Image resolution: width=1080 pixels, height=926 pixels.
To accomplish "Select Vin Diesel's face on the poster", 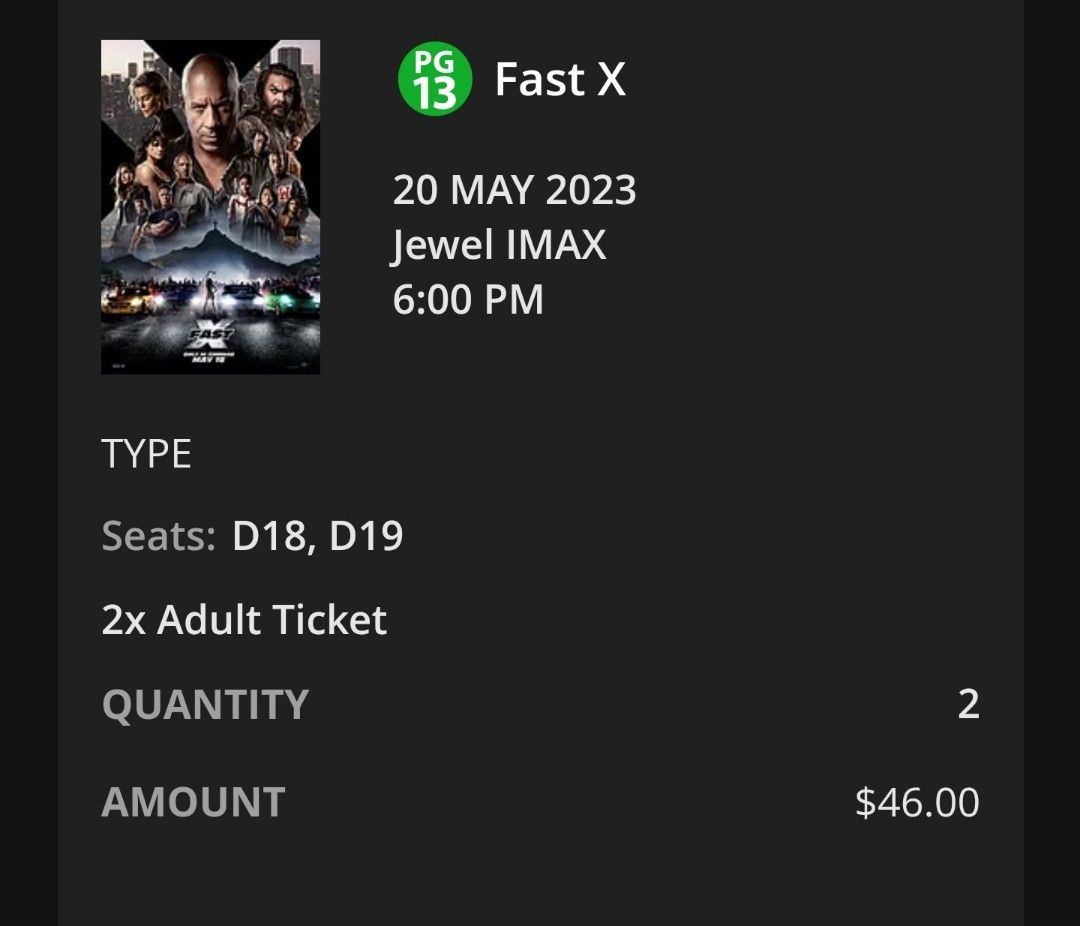I will 210,110.
